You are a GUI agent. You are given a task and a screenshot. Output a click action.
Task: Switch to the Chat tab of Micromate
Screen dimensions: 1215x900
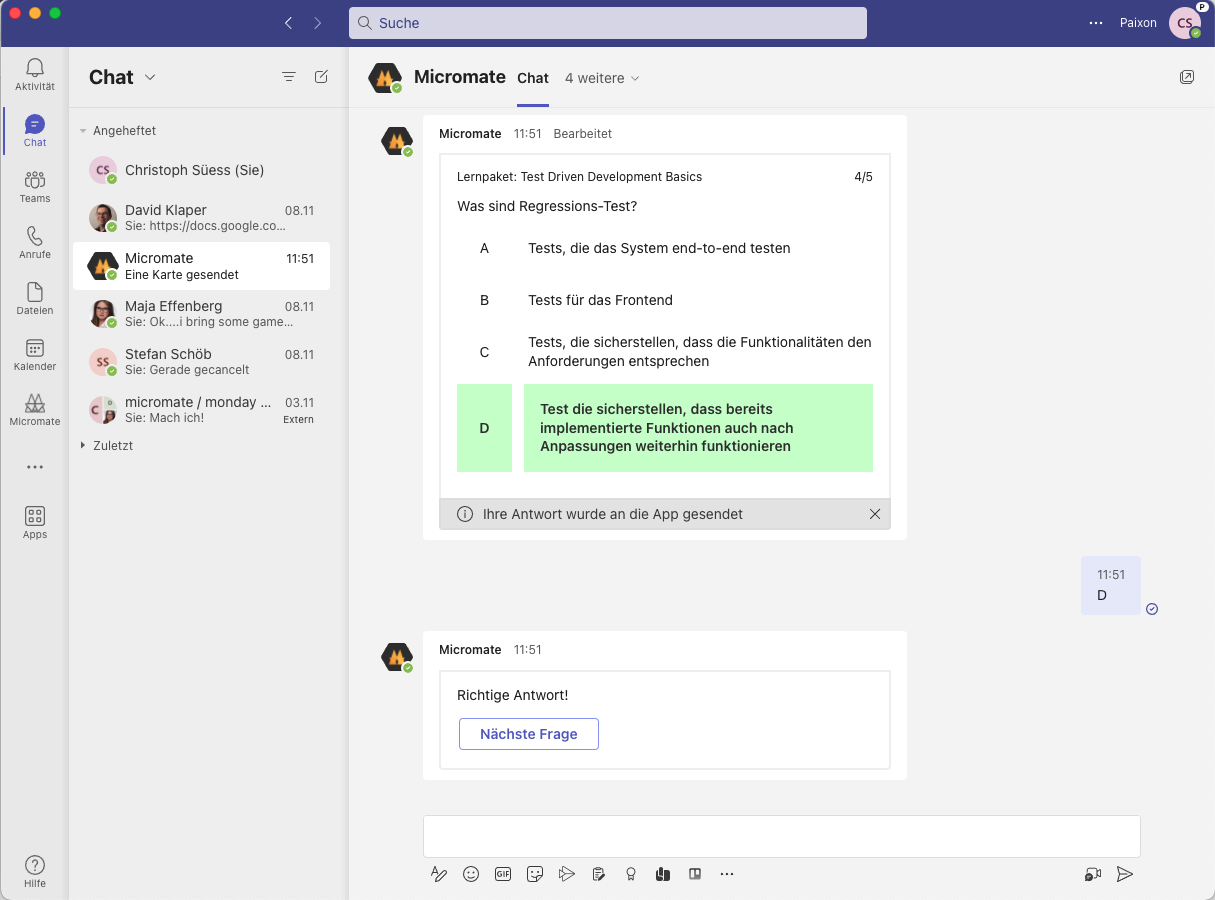click(x=533, y=78)
